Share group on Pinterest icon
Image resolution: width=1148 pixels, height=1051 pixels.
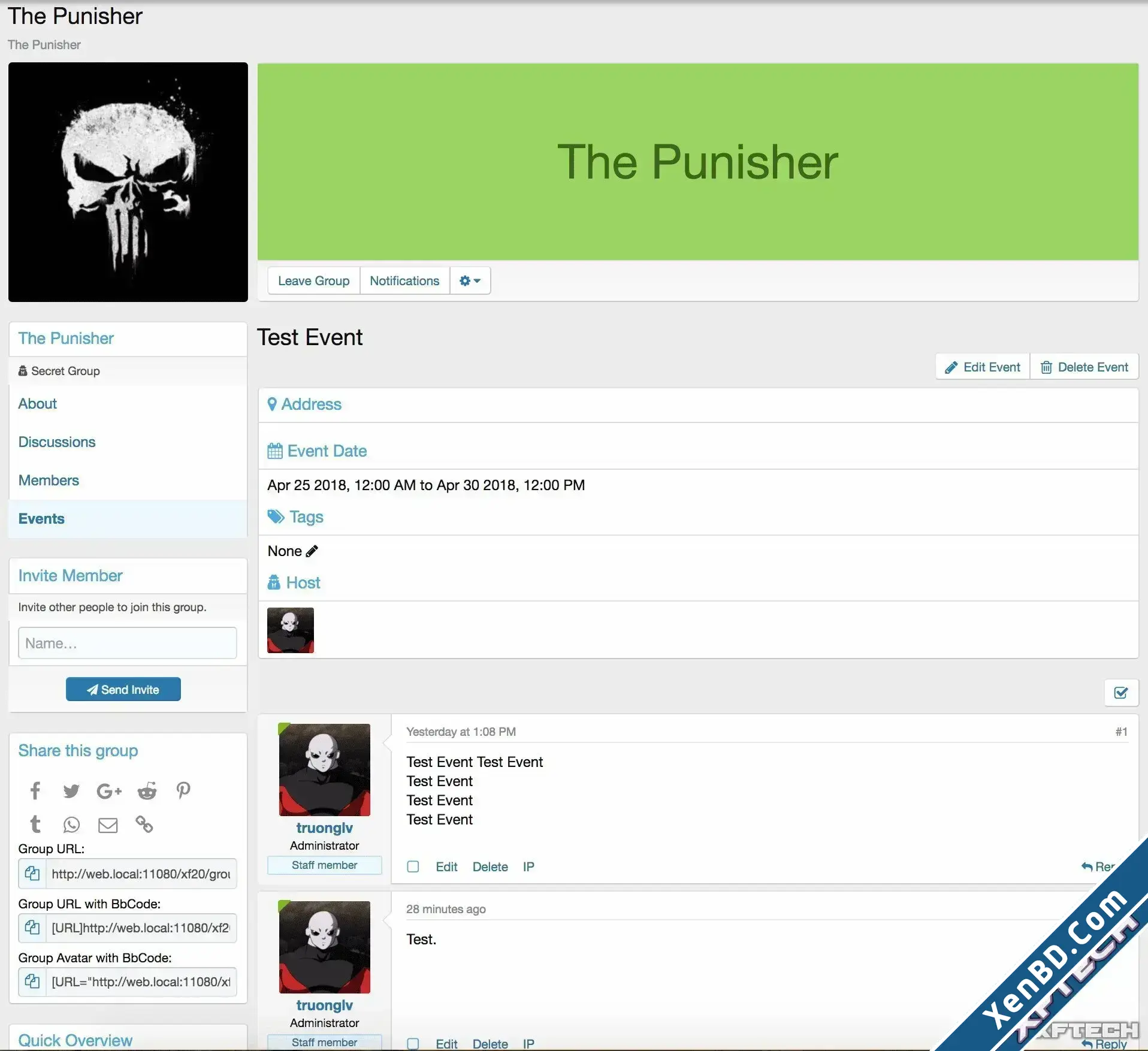point(183,791)
